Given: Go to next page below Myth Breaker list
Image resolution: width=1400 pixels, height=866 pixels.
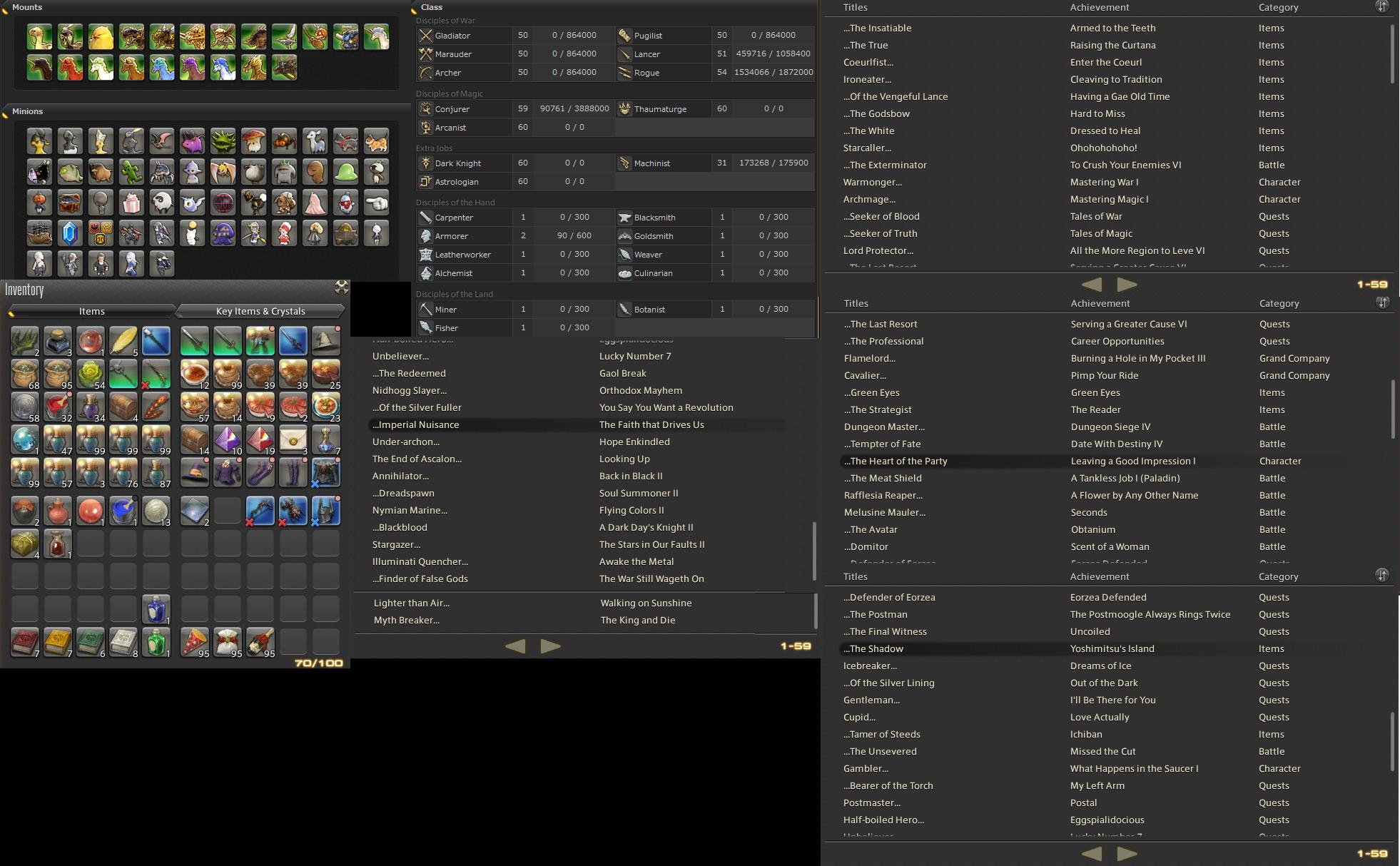Looking at the screenshot, I should pos(550,646).
